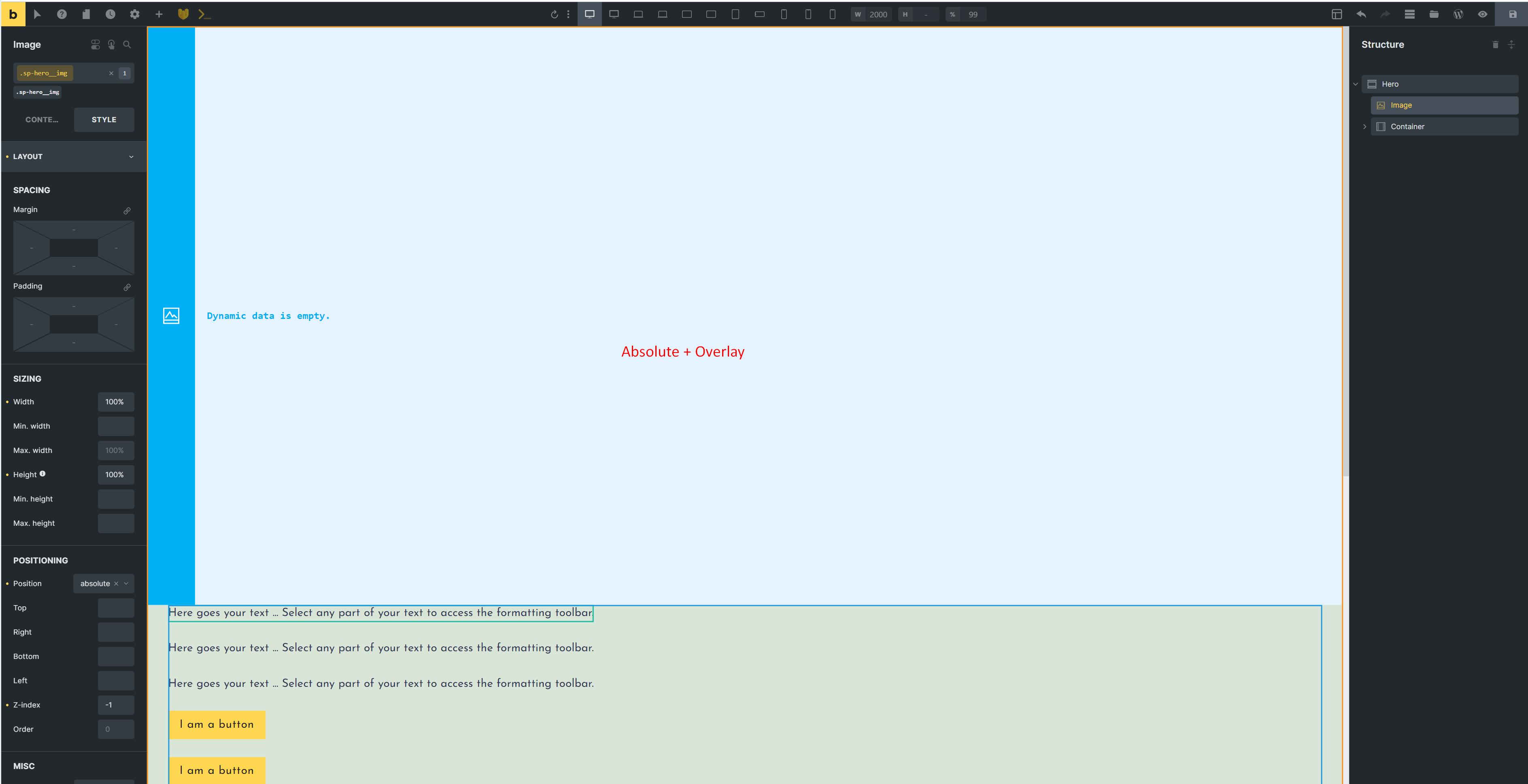Select the mobile landscape breakpoint icon
This screenshot has height=784, width=1528.
[760, 14]
